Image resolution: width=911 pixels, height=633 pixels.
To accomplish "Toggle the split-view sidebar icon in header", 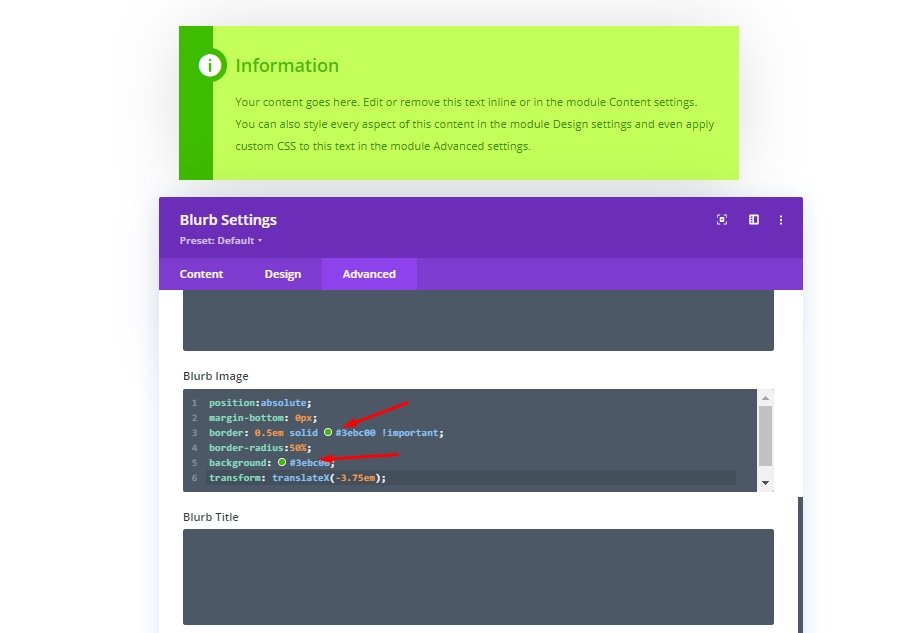I will (754, 220).
